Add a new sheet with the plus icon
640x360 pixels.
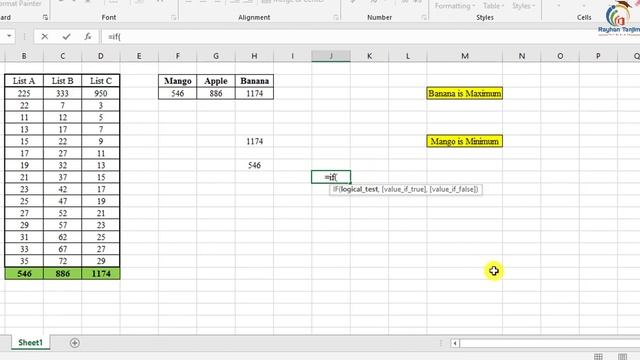coord(74,343)
